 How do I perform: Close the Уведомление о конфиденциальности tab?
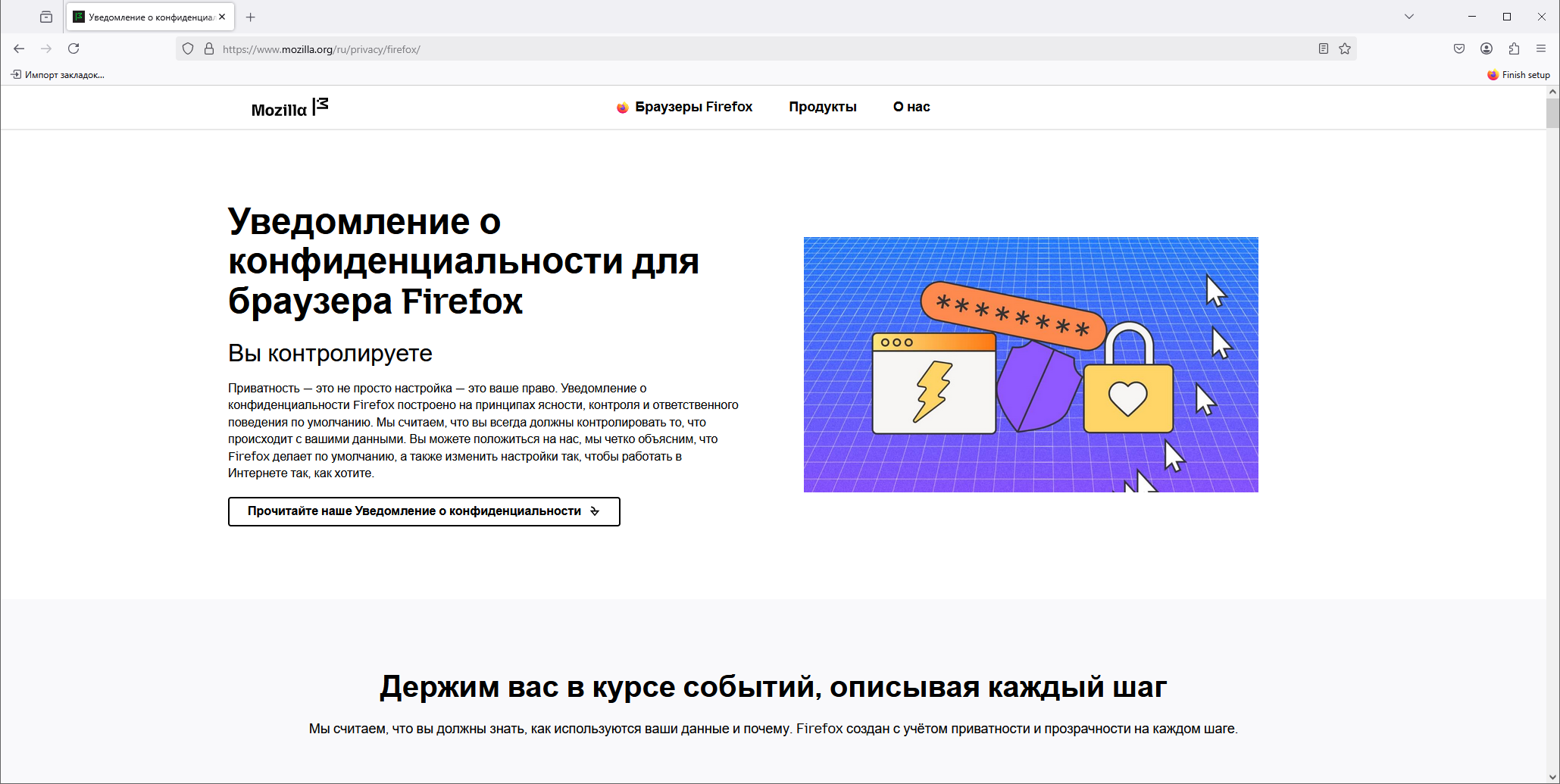point(222,17)
